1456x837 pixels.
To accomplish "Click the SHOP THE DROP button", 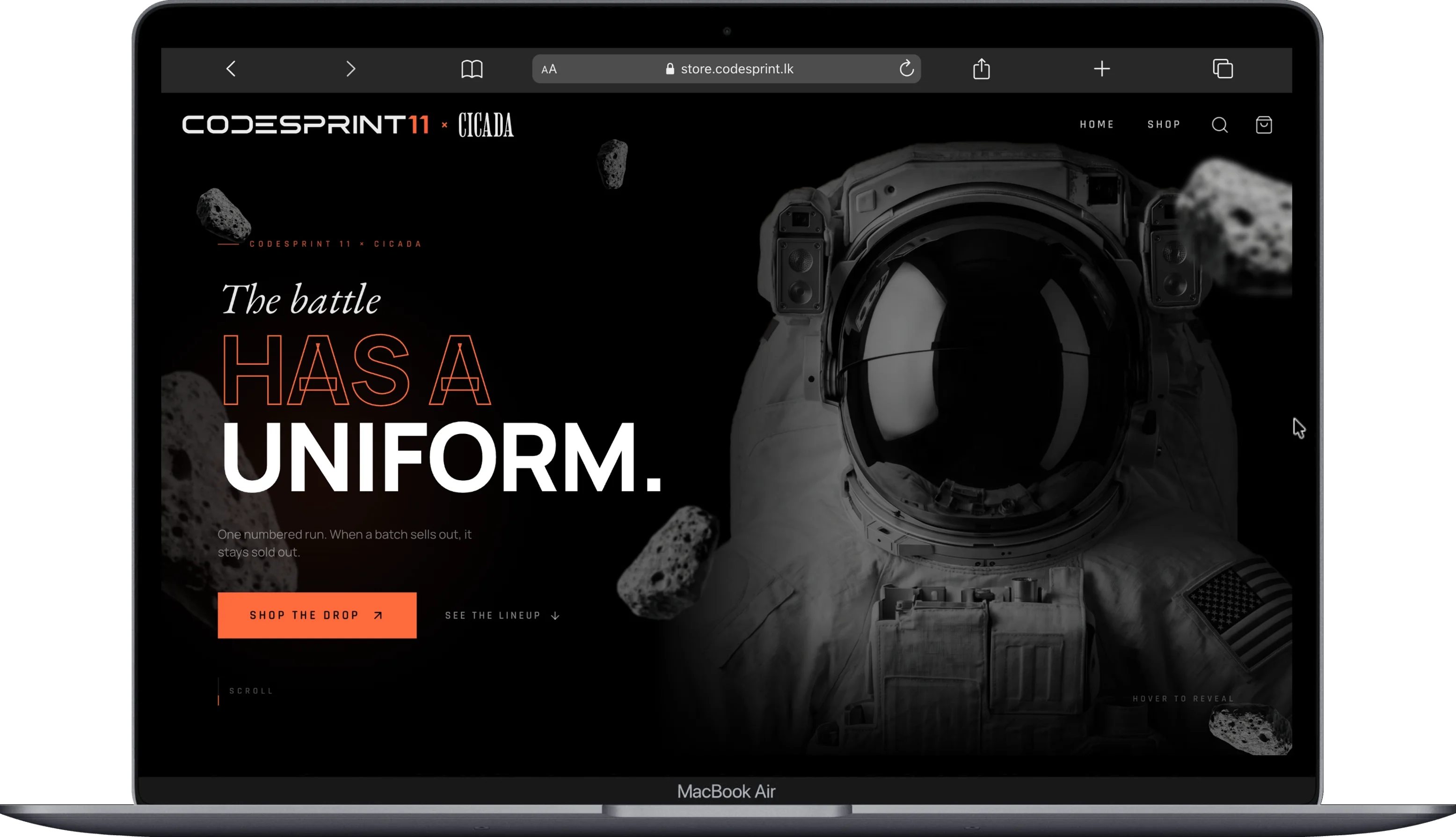I will (317, 615).
